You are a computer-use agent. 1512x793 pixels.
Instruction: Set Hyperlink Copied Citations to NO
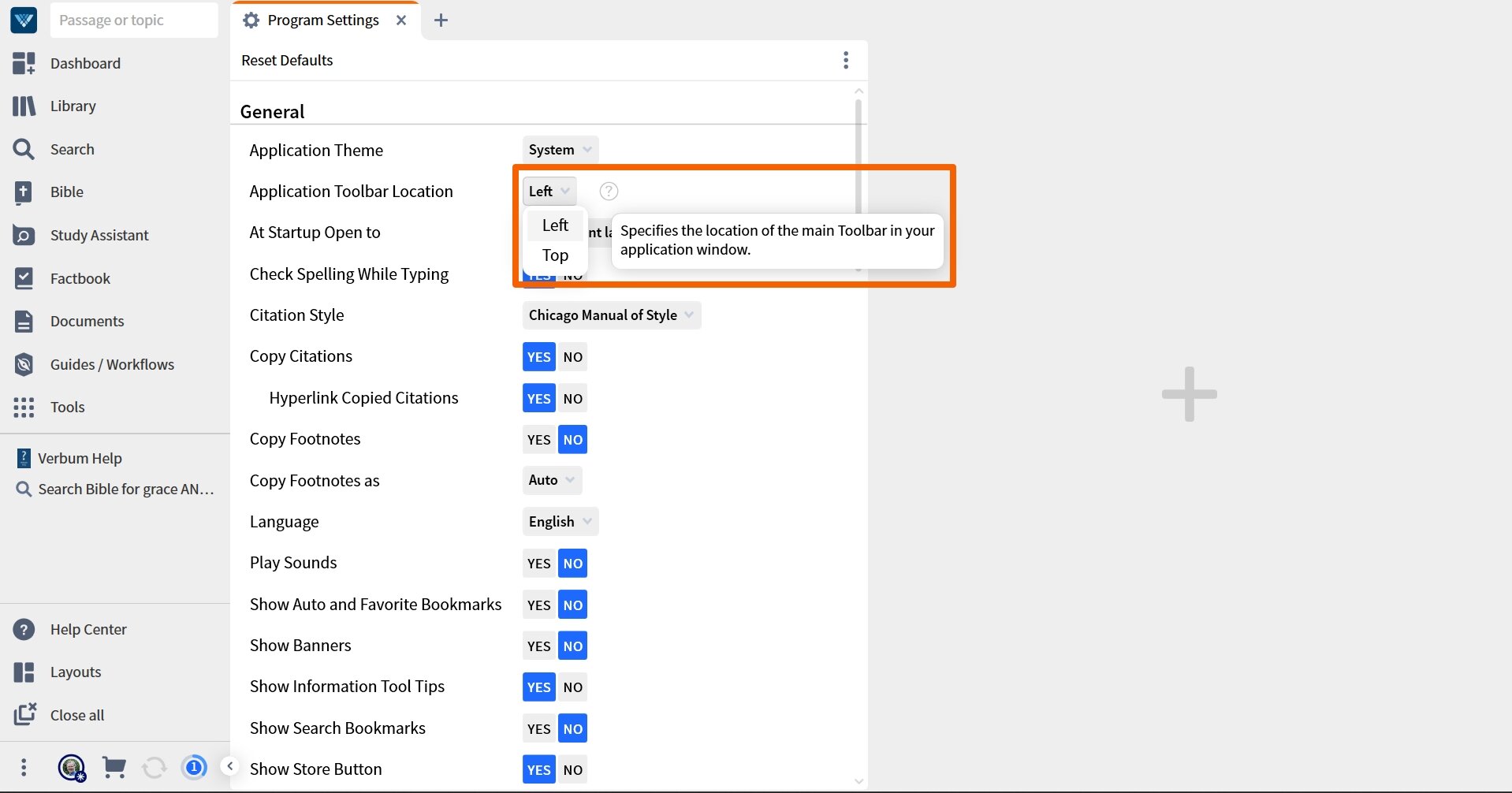573,398
